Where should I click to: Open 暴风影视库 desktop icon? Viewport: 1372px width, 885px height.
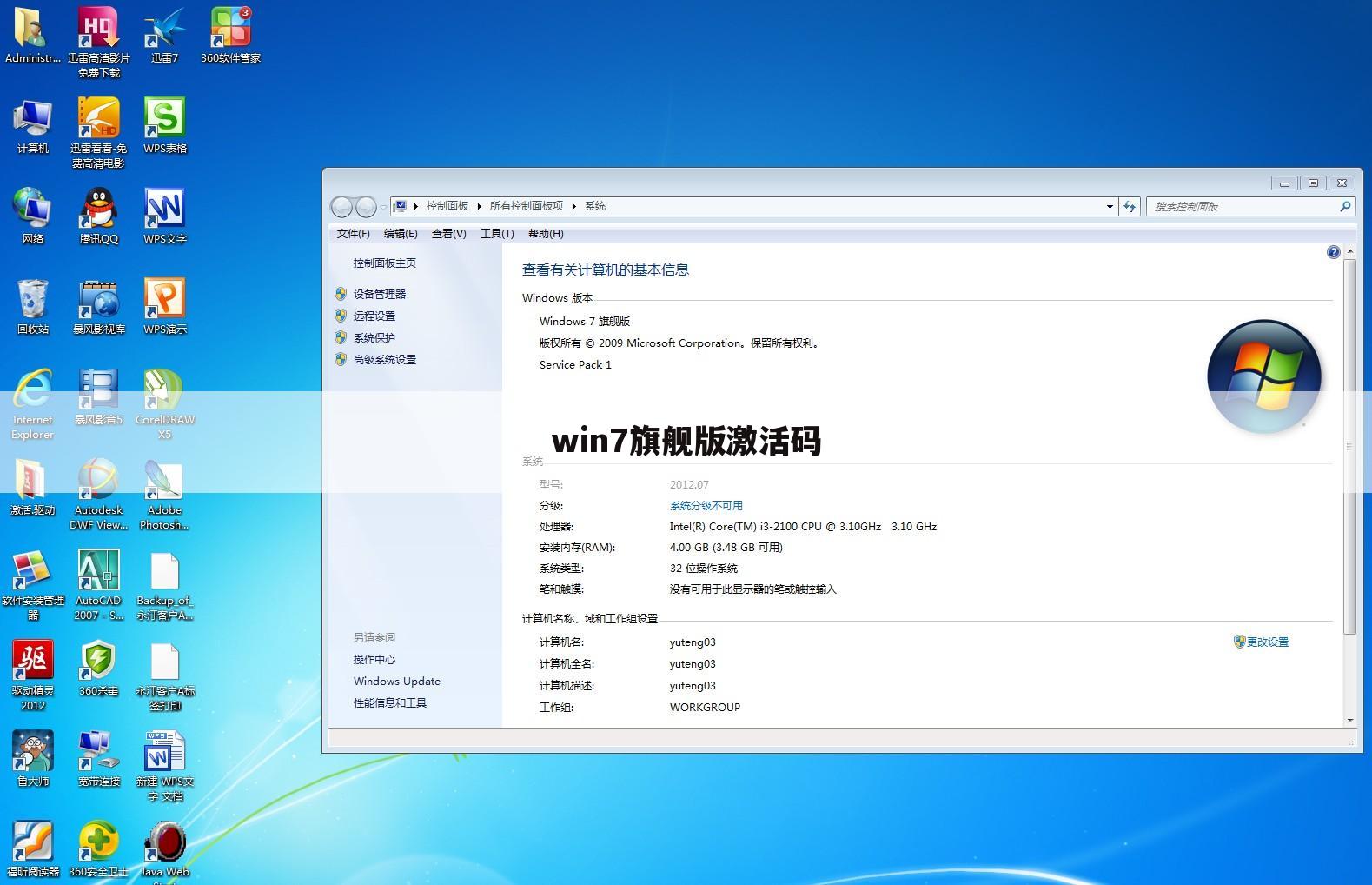[98, 306]
